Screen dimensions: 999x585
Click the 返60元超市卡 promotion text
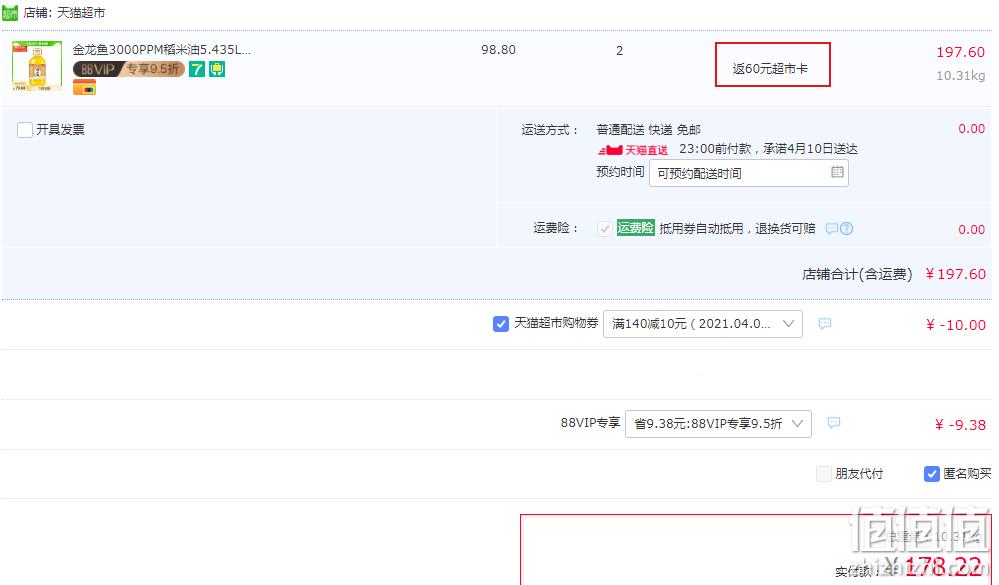770,69
